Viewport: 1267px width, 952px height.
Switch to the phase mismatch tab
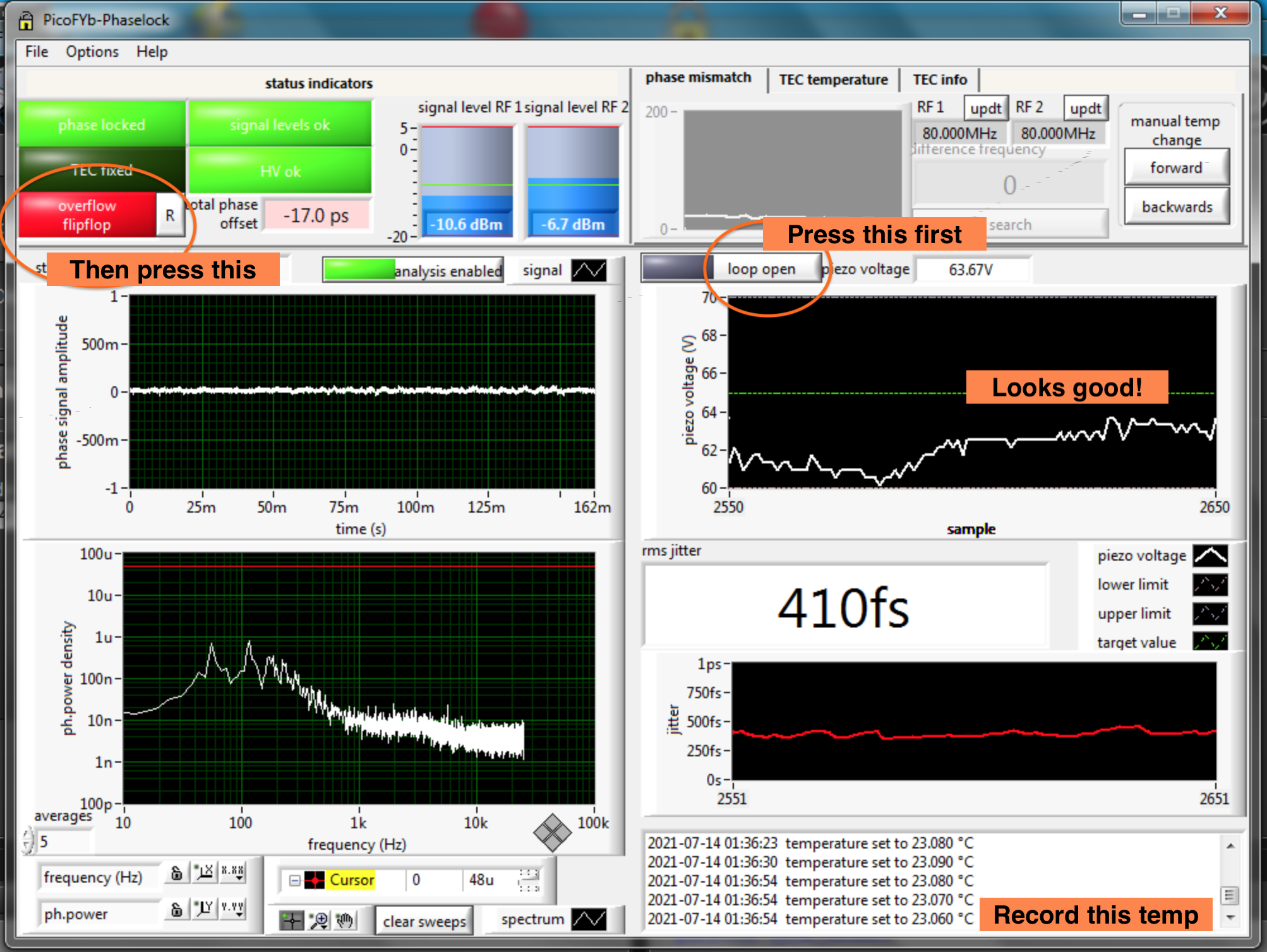point(698,78)
